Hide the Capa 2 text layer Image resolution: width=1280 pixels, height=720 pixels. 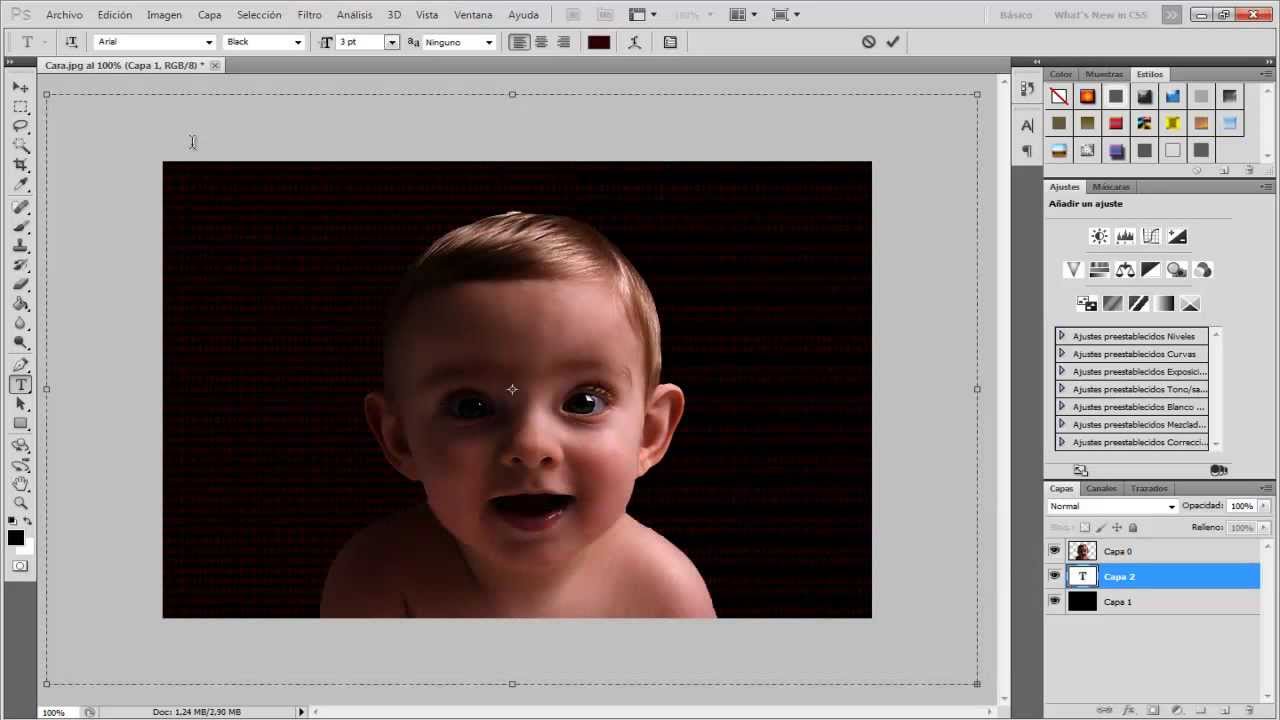[1054, 576]
